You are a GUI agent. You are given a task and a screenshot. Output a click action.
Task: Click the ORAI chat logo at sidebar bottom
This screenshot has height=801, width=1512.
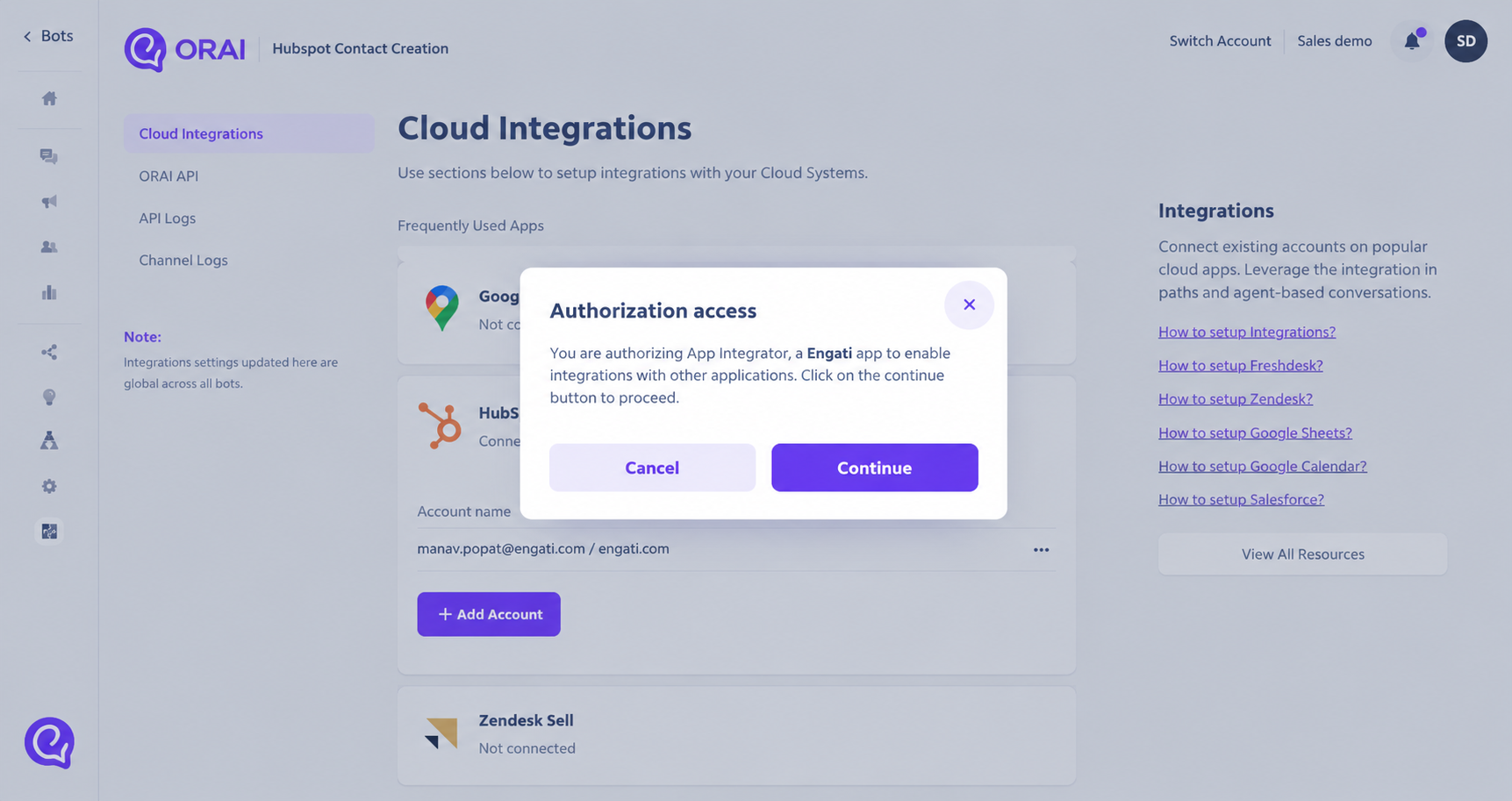(49, 743)
